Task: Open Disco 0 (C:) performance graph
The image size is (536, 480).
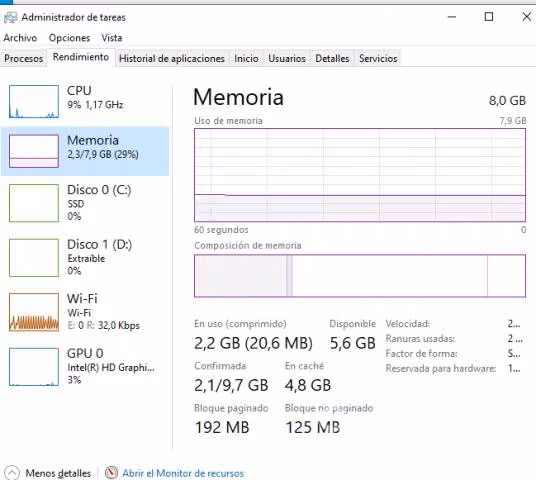Action: coord(34,203)
